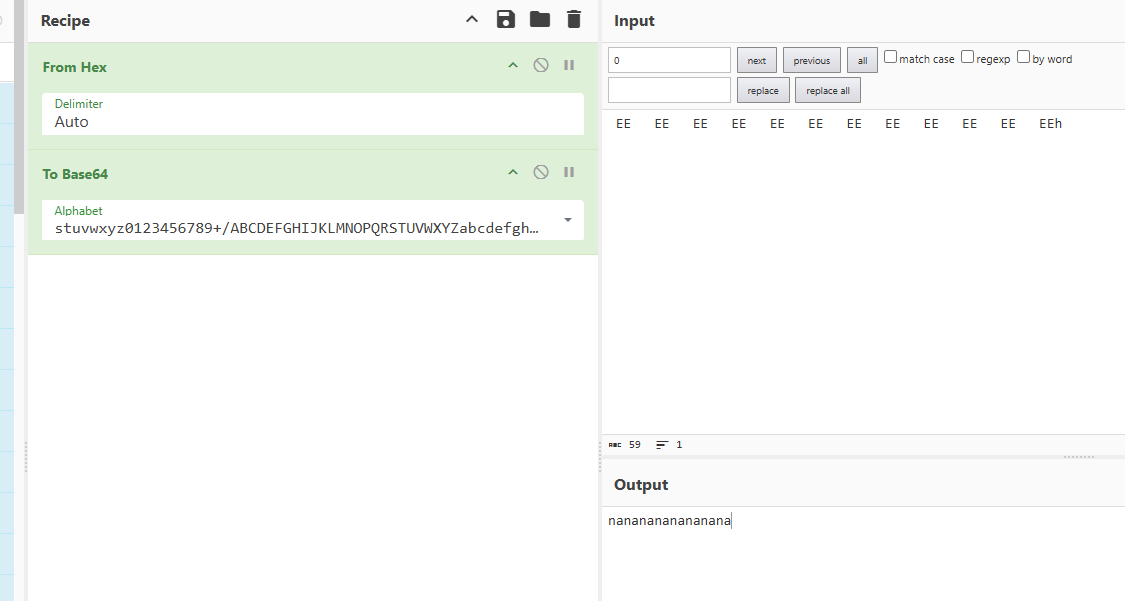Screen dimensions: 1125x601
Task: Click the empty replace text field
Action: pos(669,91)
